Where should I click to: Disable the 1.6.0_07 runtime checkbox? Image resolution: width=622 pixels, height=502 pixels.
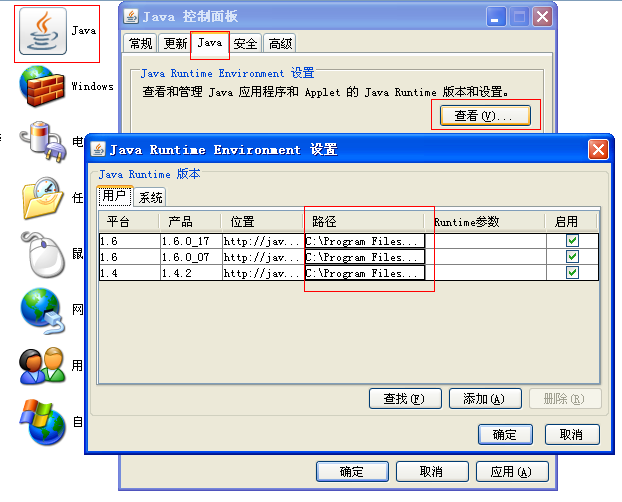click(572, 257)
